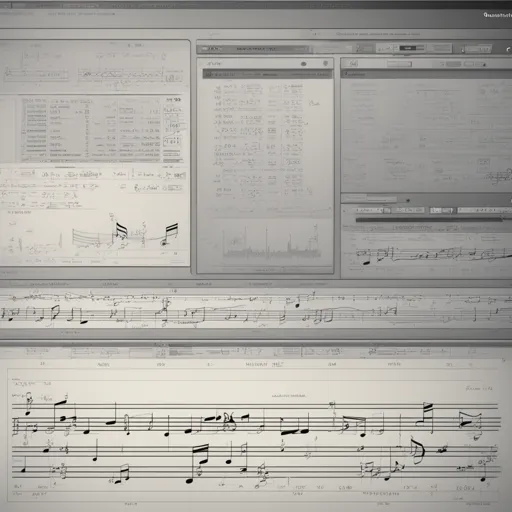Select the dark header bar of the middle panel list
Viewport: 512px width, 512px height.
click(x=267, y=74)
